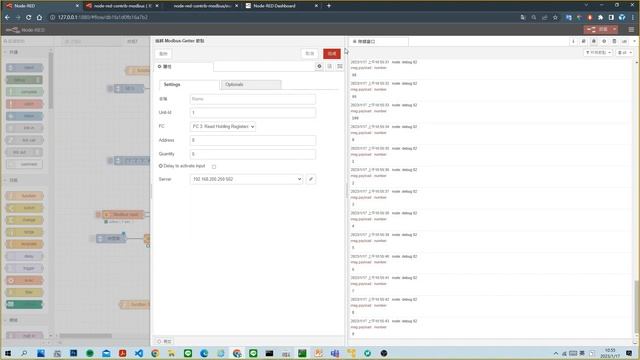Open the FC function code dropdown
The width and height of the screenshot is (640, 360).
pyautogui.click(x=223, y=127)
